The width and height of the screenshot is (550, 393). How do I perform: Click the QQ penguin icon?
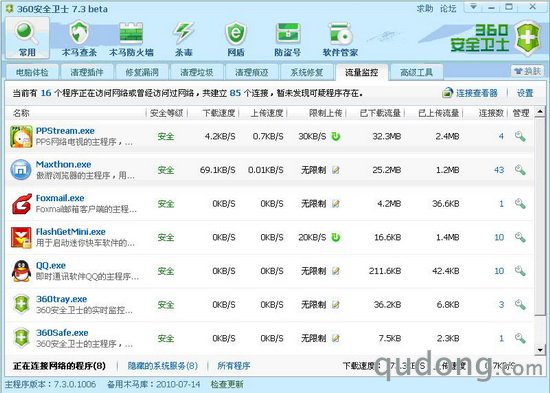pos(21,271)
